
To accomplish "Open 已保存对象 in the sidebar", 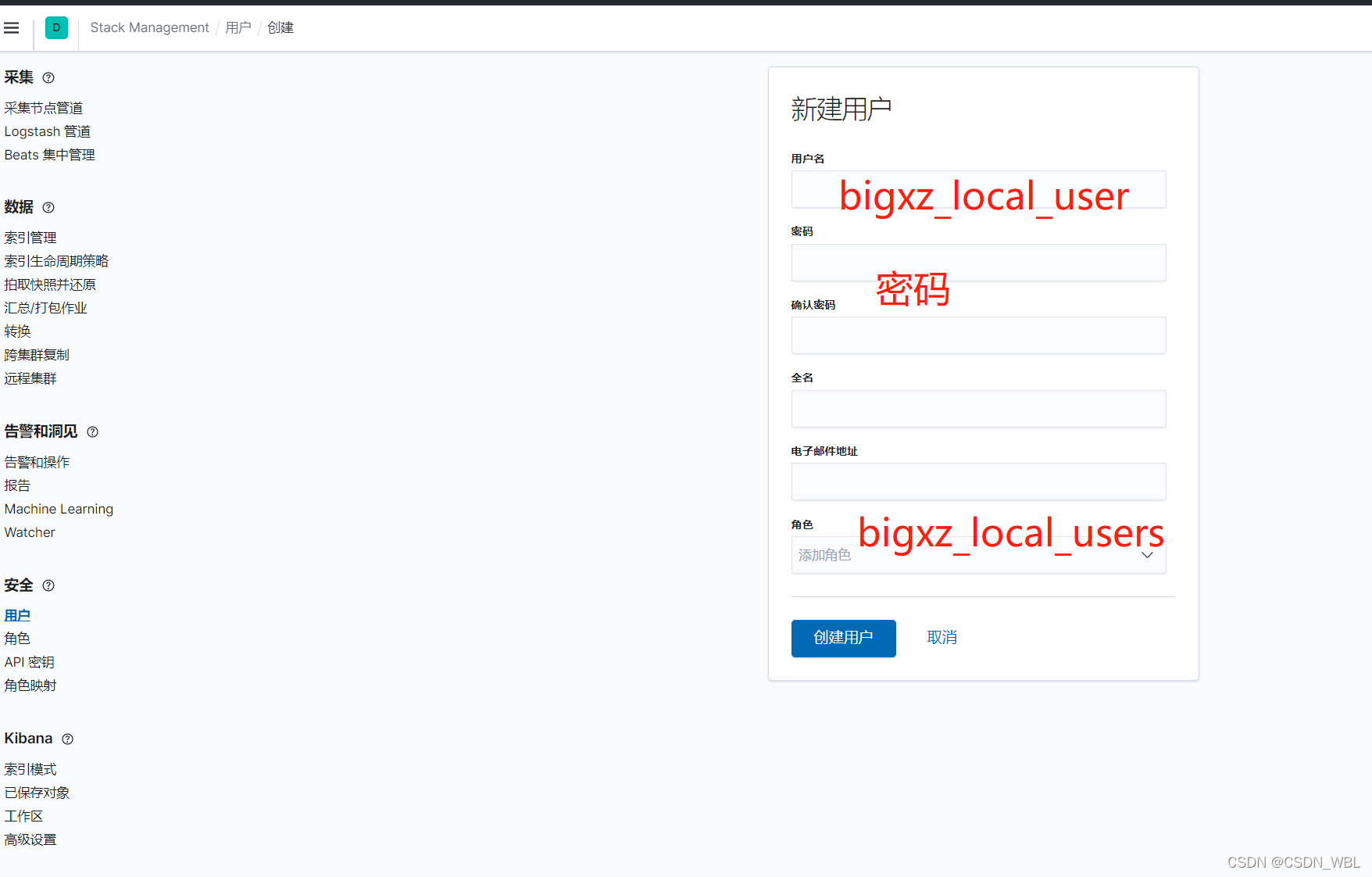I will [37, 793].
